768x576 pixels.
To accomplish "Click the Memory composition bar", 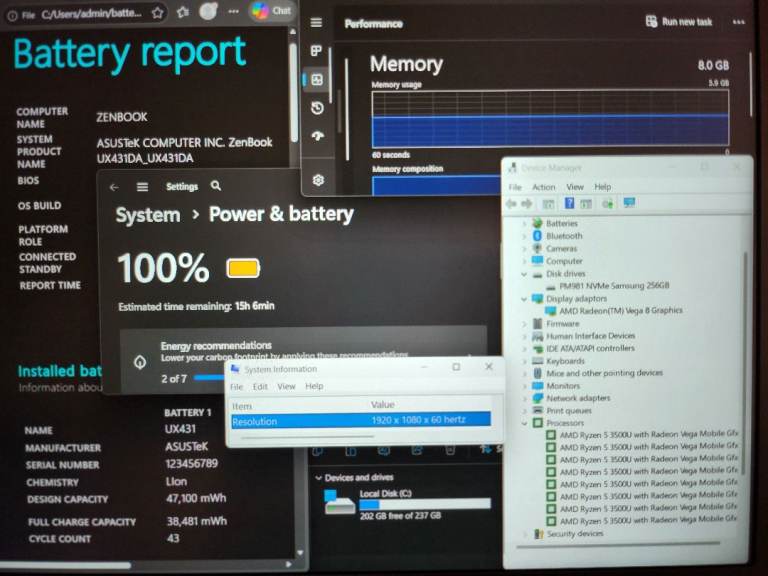I will (x=436, y=185).
